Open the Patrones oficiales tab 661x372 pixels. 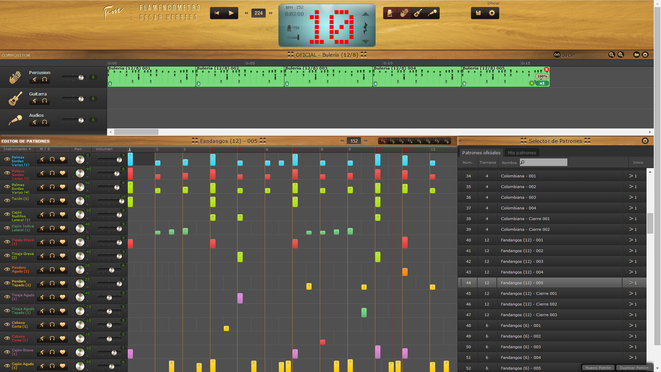click(x=481, y=153)
